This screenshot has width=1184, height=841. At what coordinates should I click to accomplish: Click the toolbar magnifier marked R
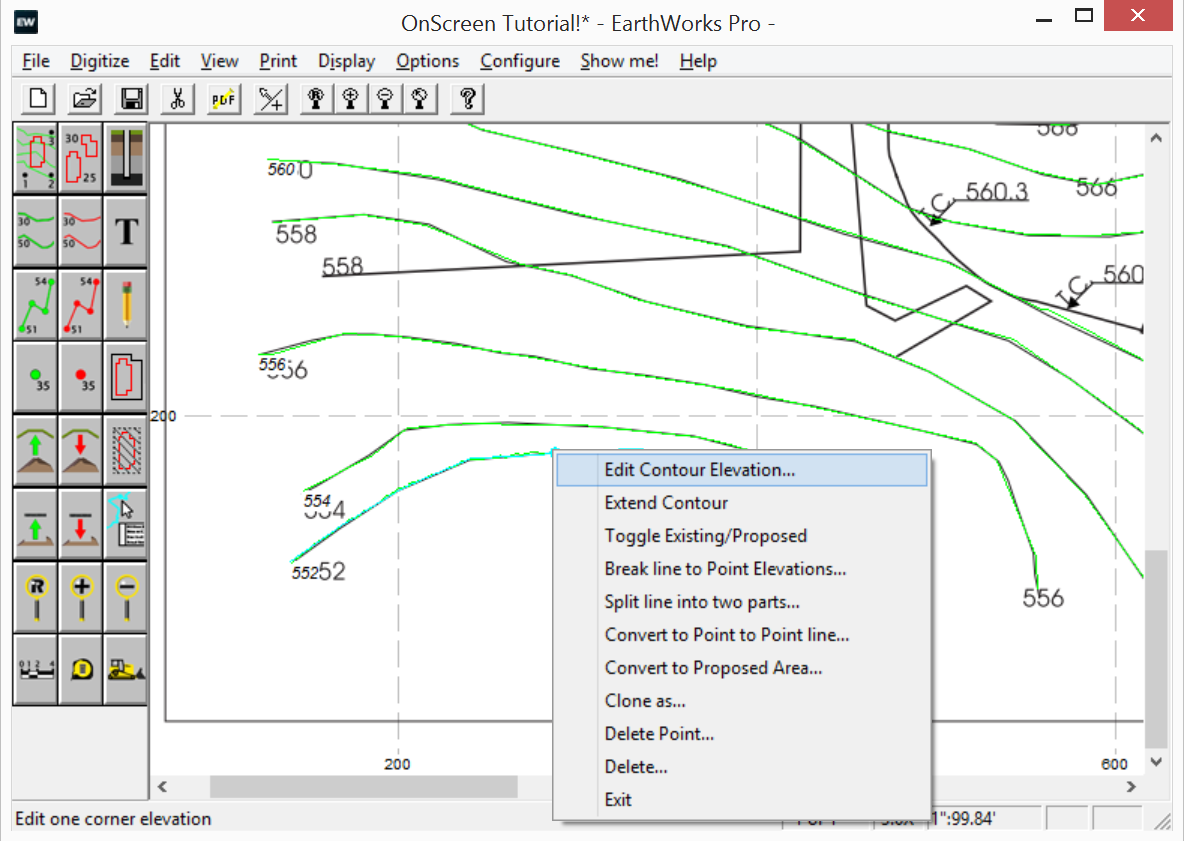[x=316, y=99]
